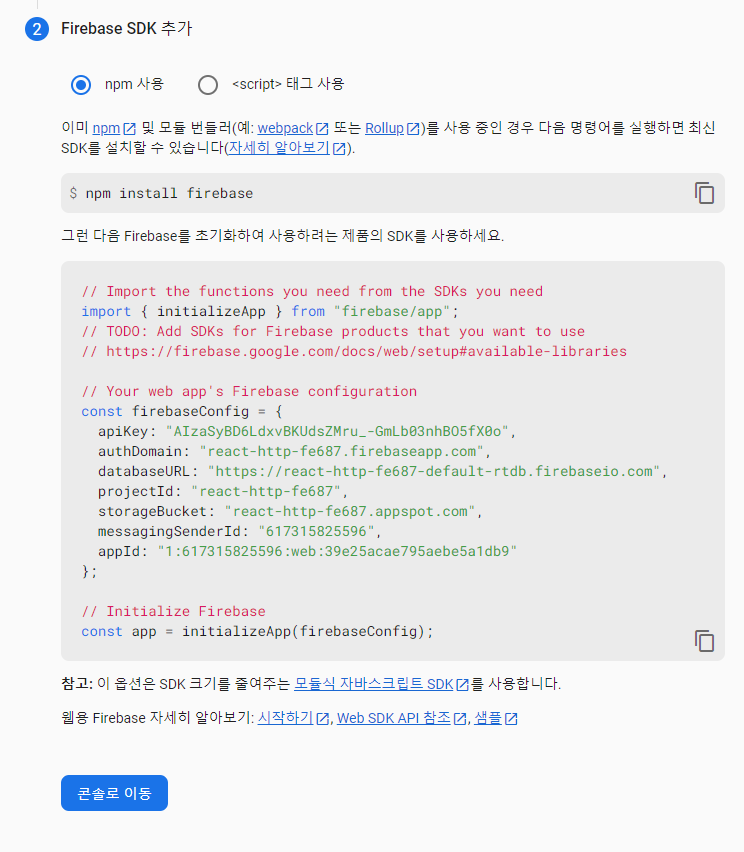
Task: Select the <script> 태그 사용 radio option
Action: click(x=208, y=85)
